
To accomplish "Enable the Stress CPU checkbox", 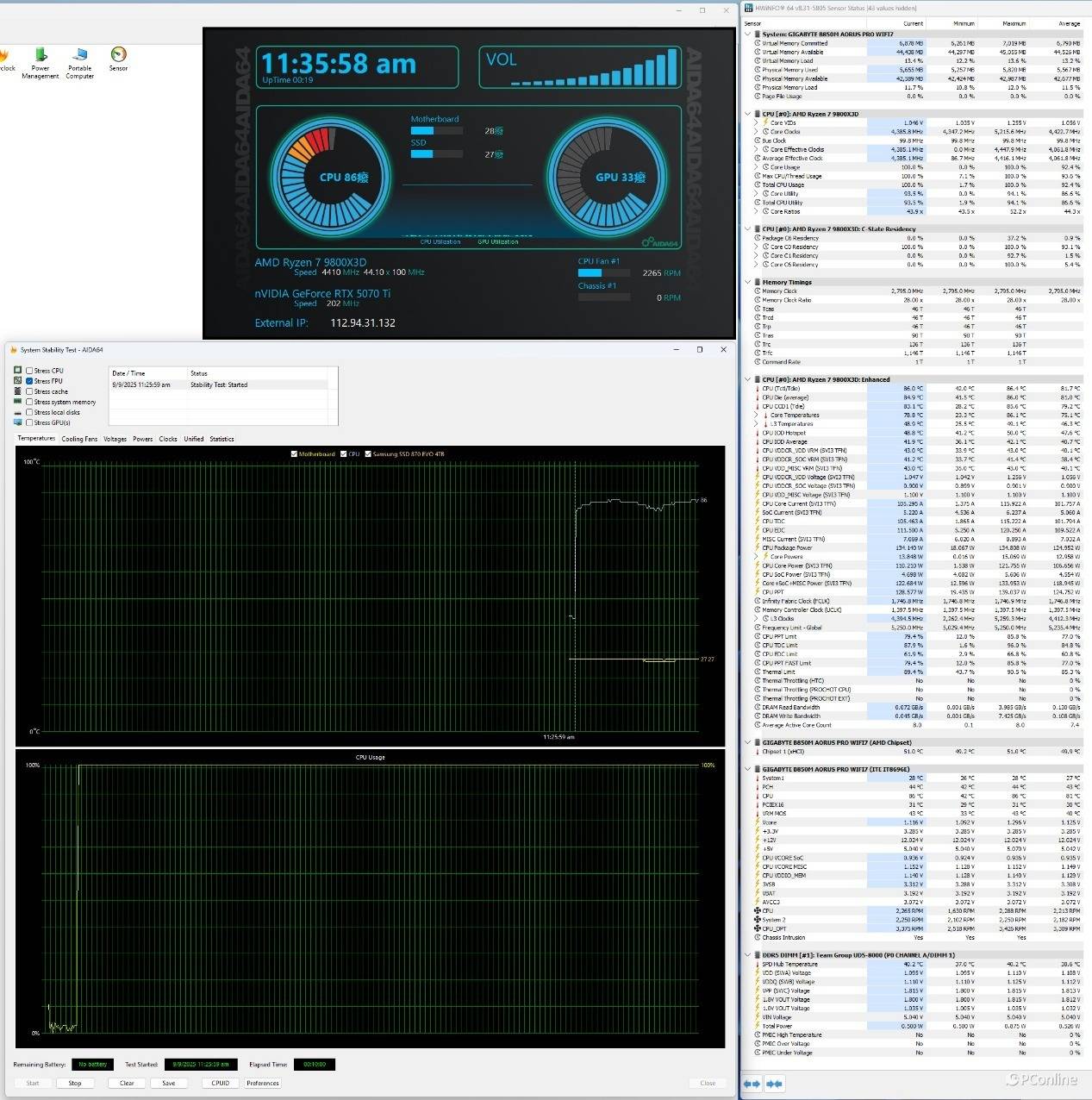I will [x=29, y=371].
